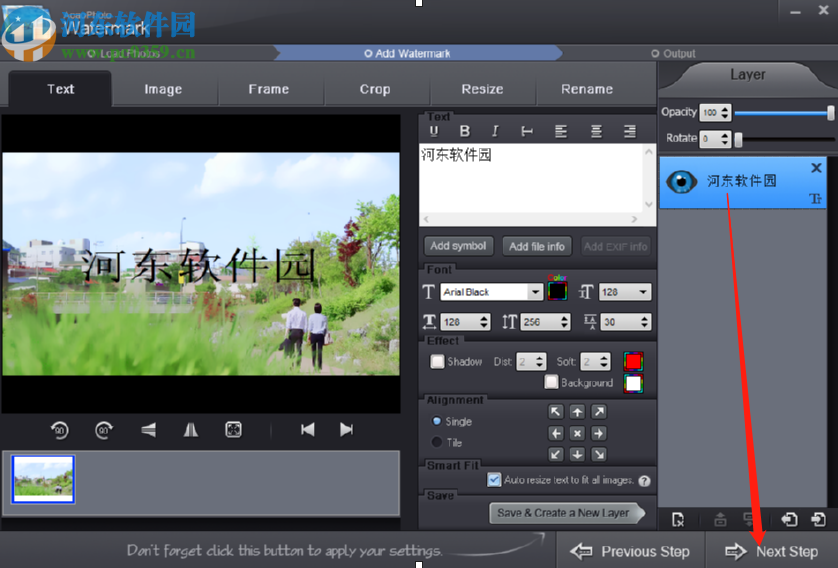Pick the red shadow color swatch
Viewport: 838px width, 568px height.
click(x=632, y=361)
